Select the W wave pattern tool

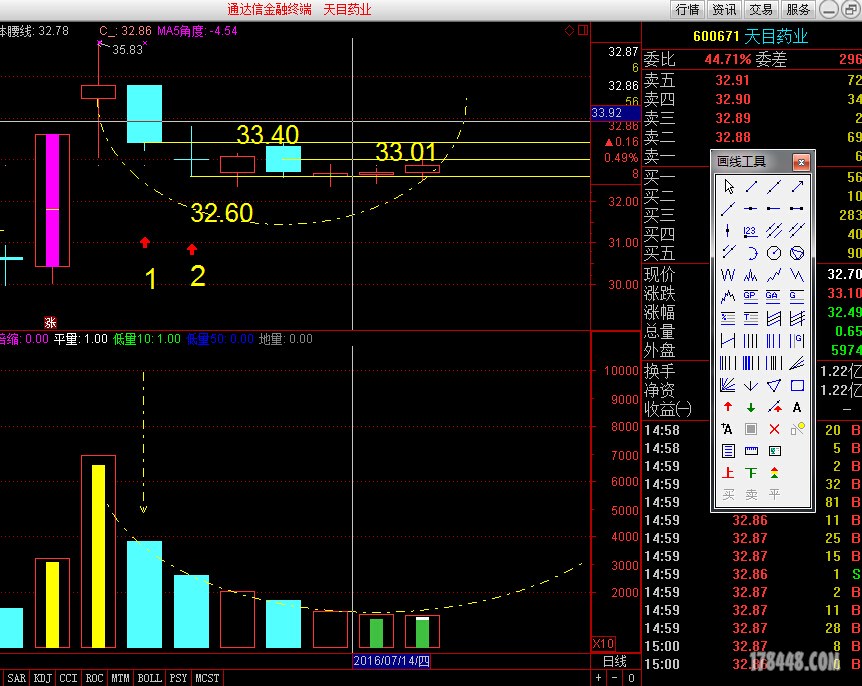[x=728, y=275]
